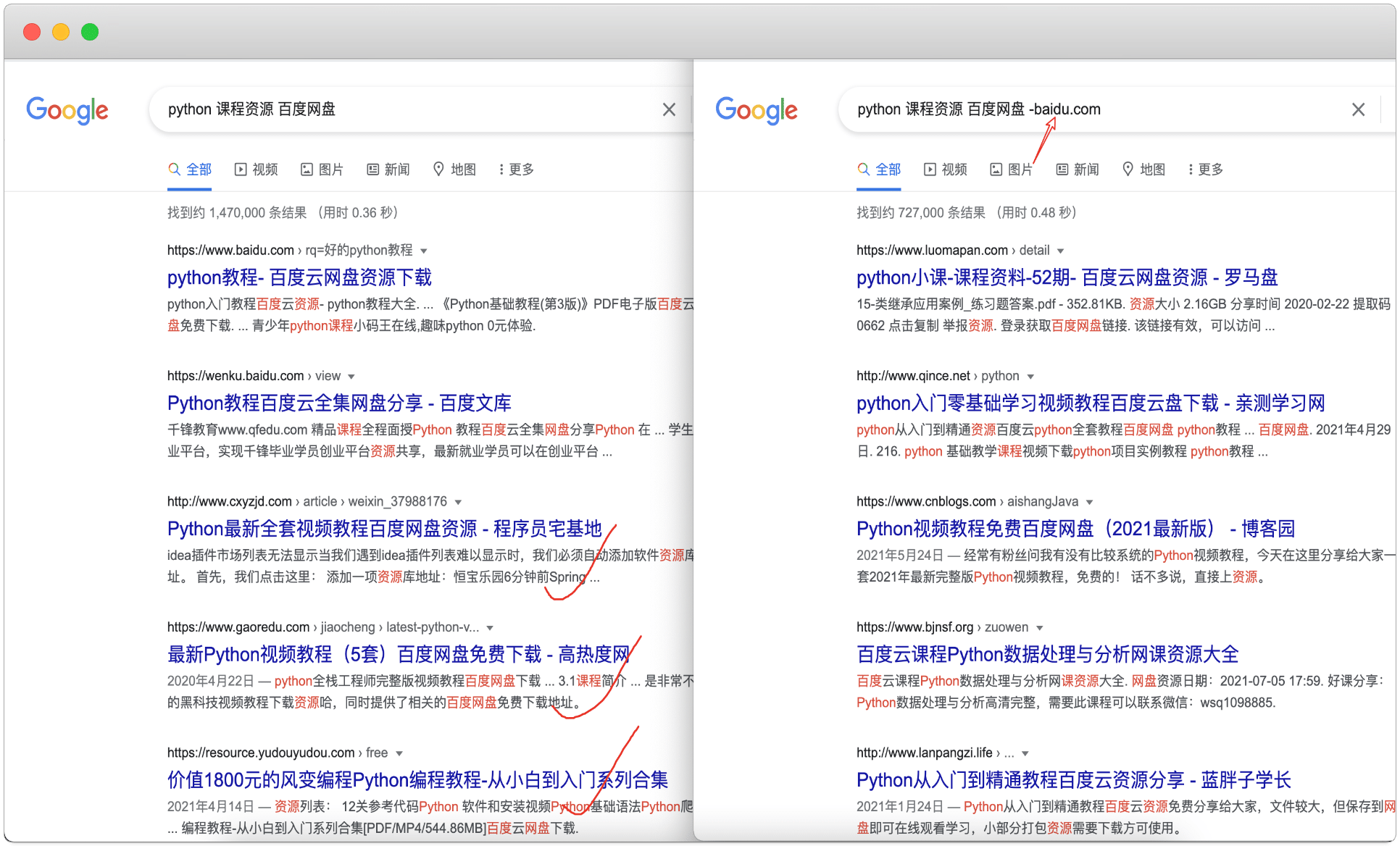
Task: Open result 'Python最新全套视频教程百度网盘资源 - 程序员宅基地'
Action: tap(385, 529)
